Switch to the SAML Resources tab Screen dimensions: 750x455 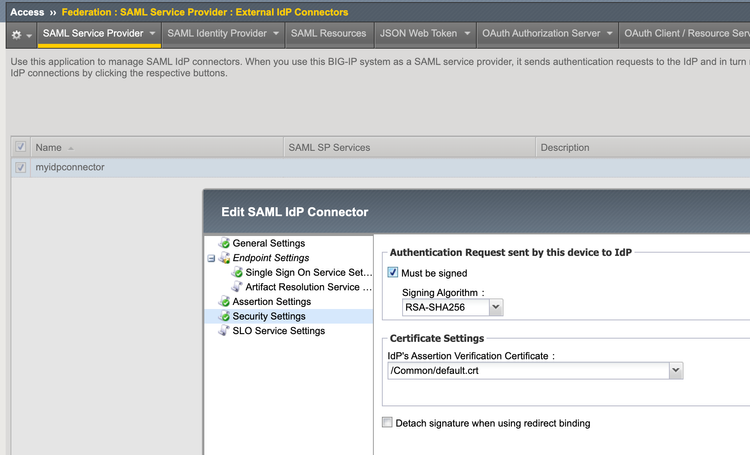(328, 33)
